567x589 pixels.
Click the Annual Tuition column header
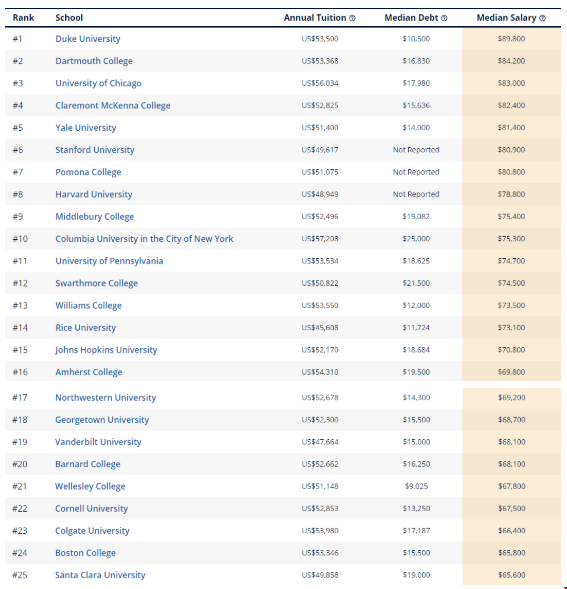click(315, 18)
